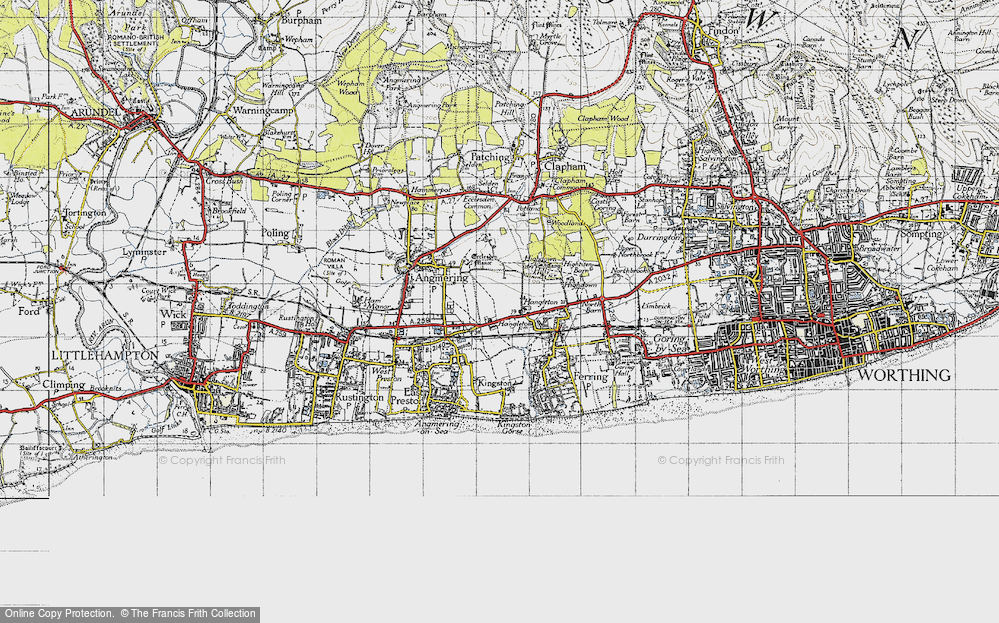The height and width of the screenshot is (623, 999).
Task: Click the Hammerpot label
Action: click(x=430, y=191)
